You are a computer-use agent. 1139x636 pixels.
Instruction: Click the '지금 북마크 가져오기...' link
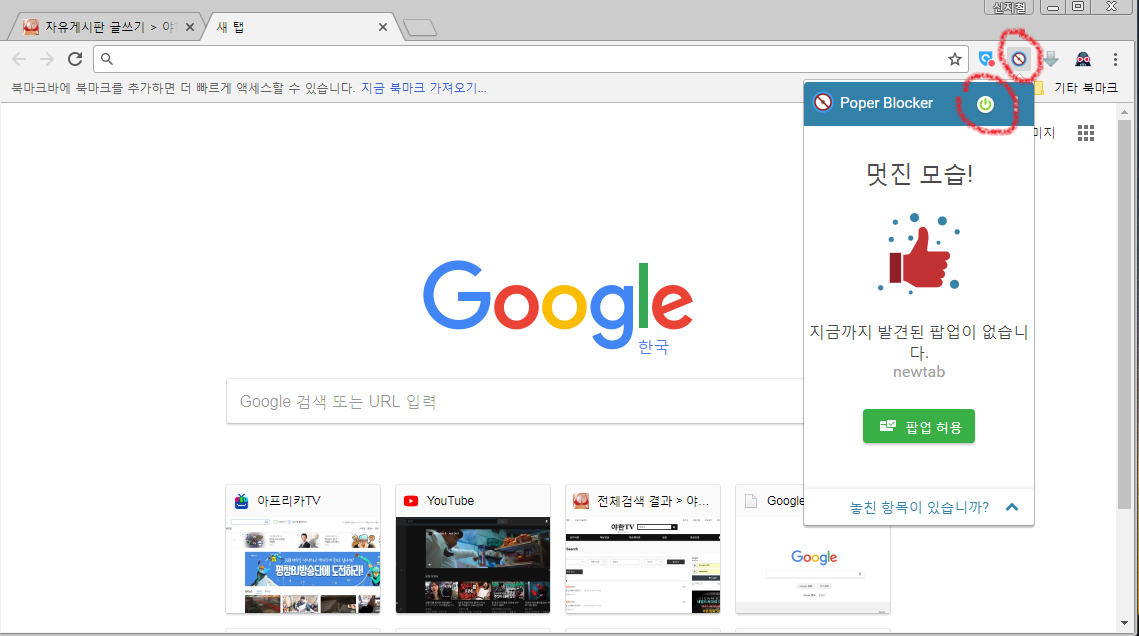coord(423,88)
